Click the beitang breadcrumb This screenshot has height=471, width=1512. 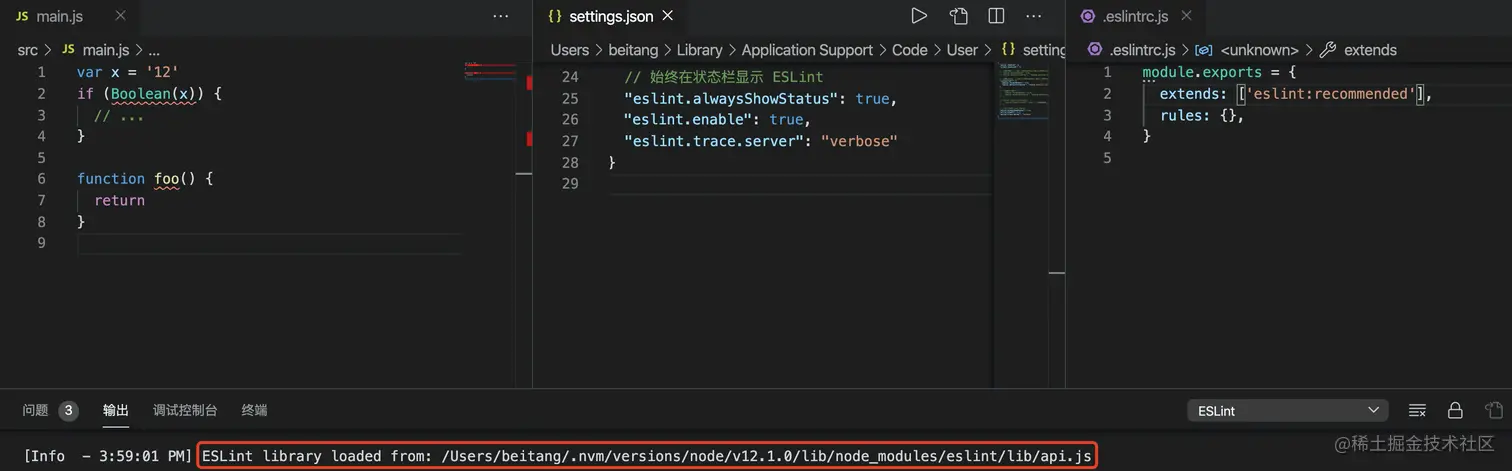coord(633,49)
